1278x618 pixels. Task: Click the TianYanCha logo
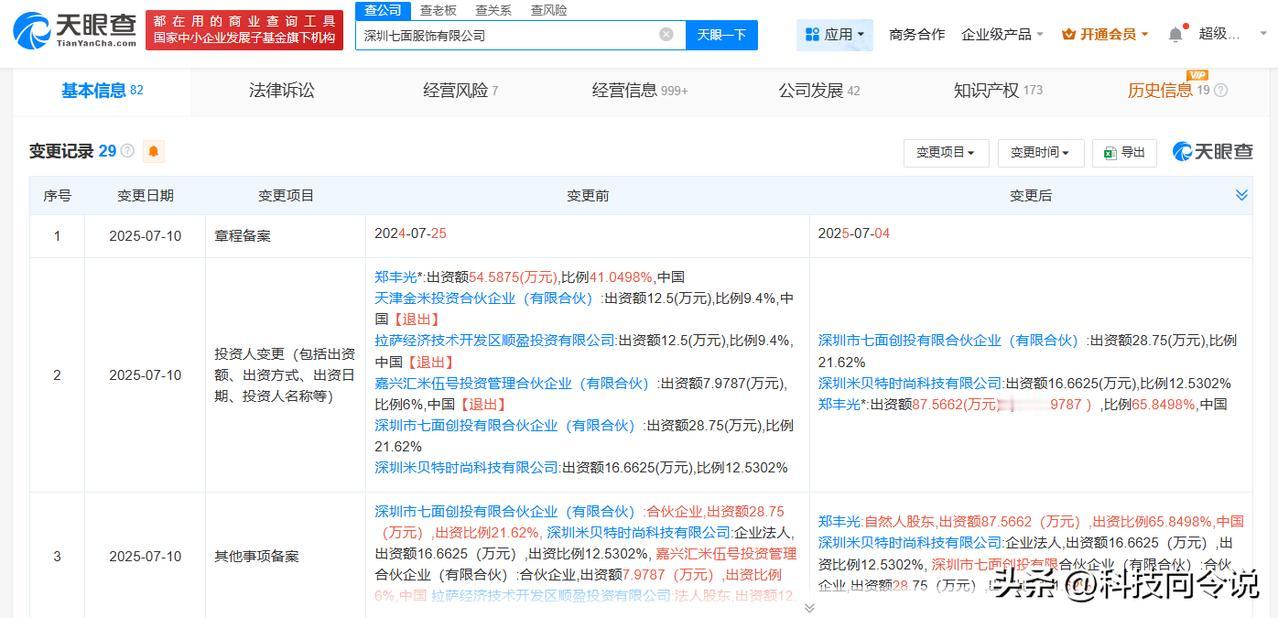75,31
